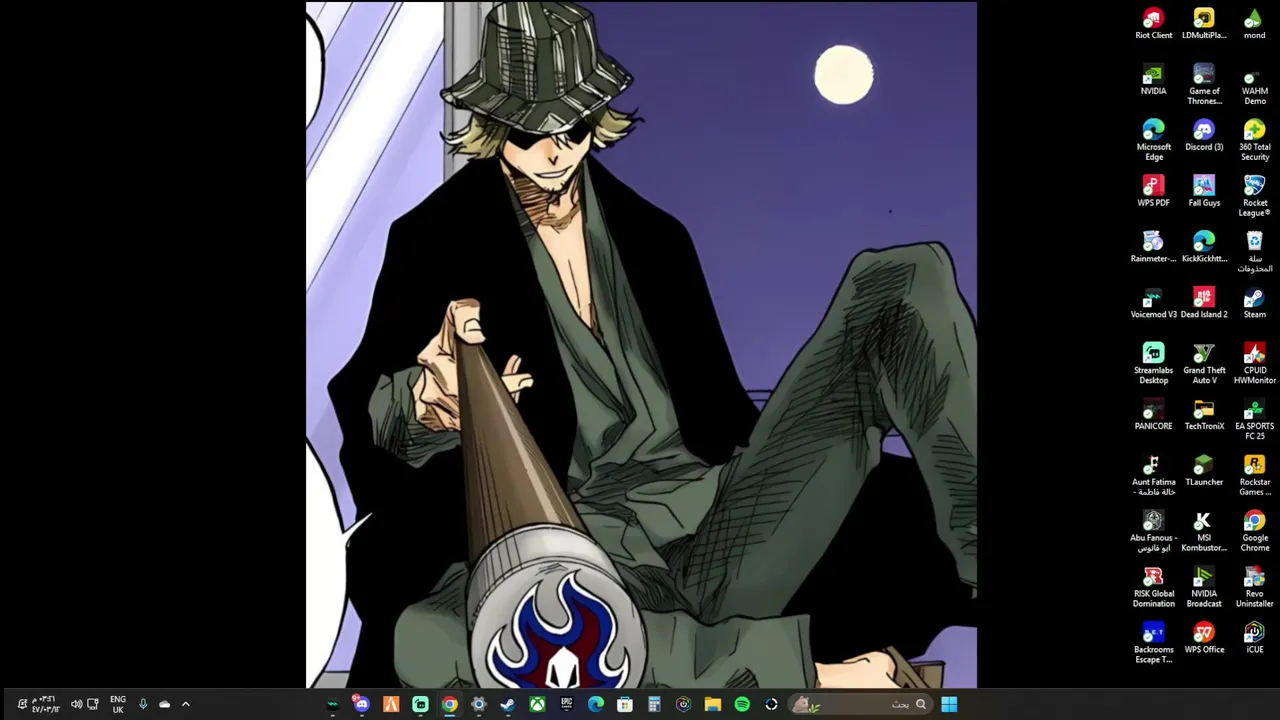Open Voicemod V3 desktop shortcut
The height and width of the screenshot is (720, 1280).
point(1153,304)
